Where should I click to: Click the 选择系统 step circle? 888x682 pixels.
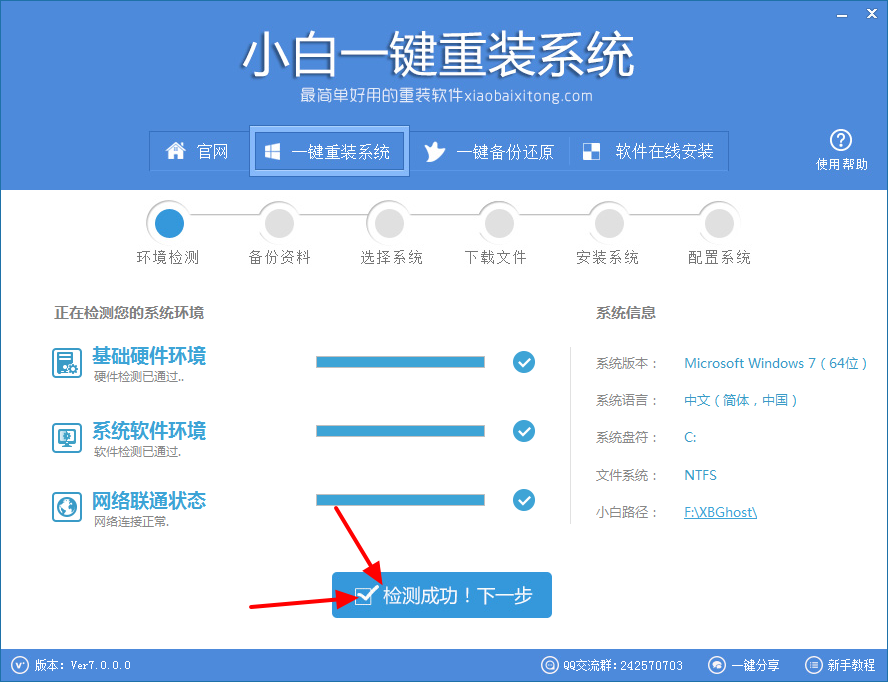tap(390, 223)
